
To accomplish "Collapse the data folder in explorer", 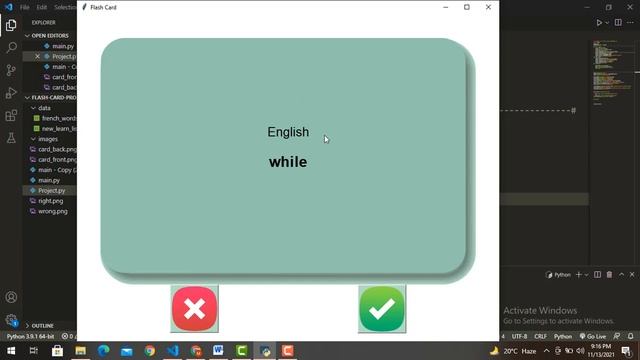I will (44, 108).
